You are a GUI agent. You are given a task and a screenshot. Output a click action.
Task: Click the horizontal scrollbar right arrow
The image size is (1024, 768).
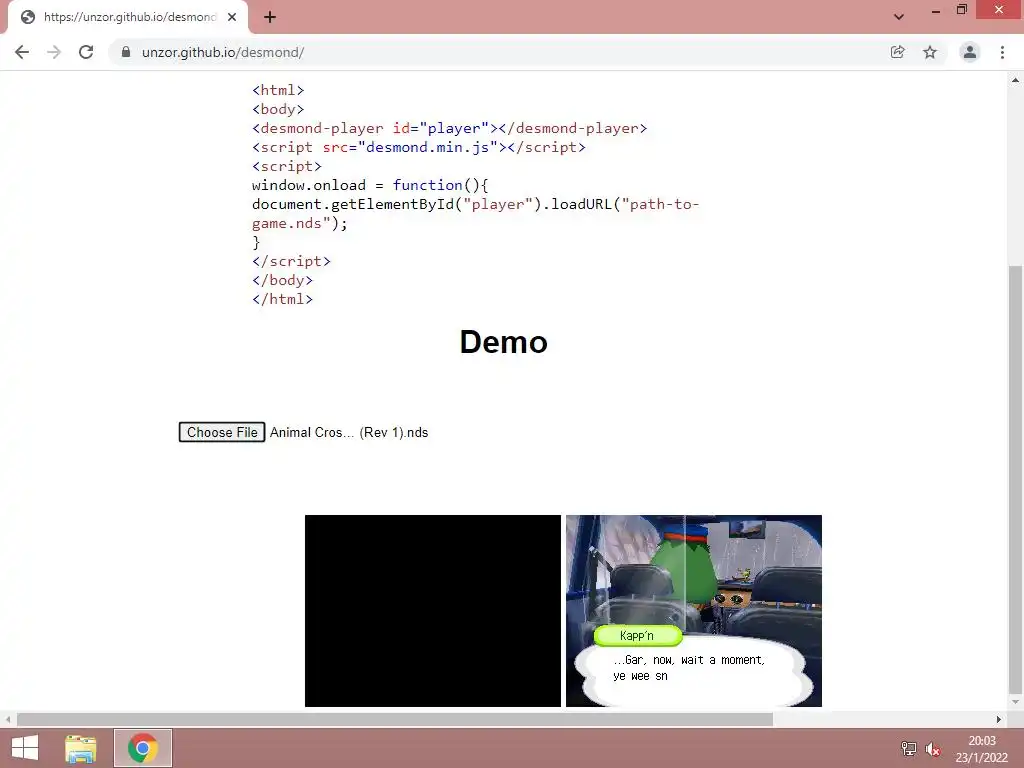999,720
